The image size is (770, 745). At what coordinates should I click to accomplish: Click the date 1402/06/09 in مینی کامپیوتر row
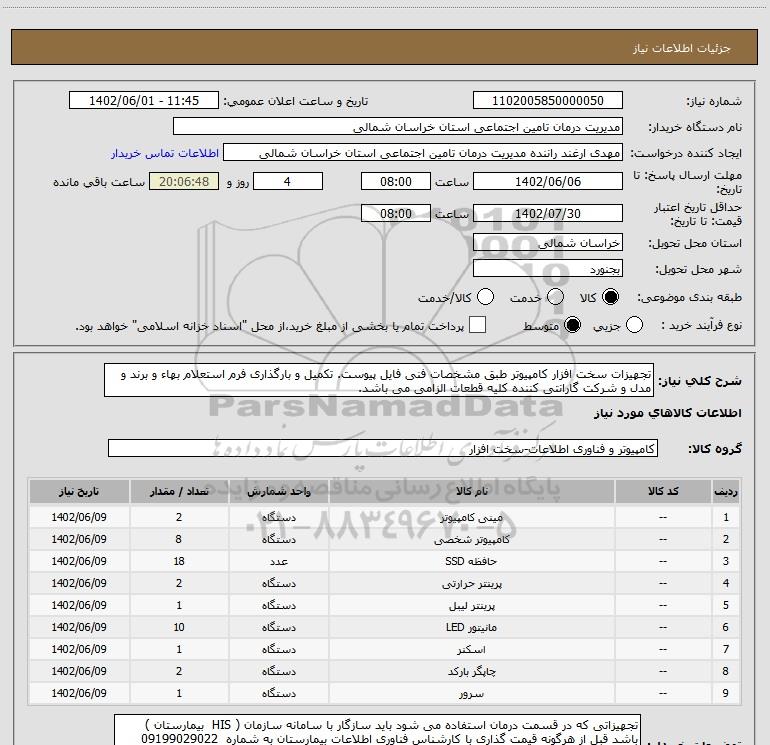coord(79,517)
